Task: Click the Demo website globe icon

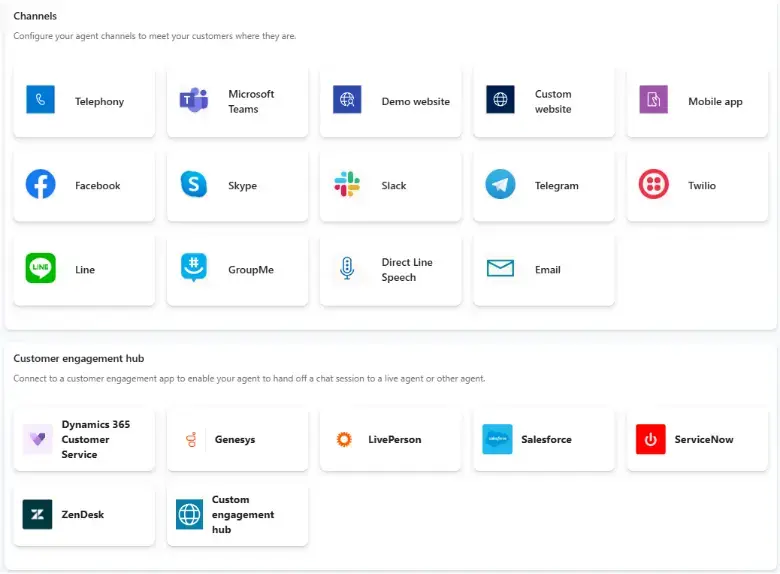Action: click(347, 99)
